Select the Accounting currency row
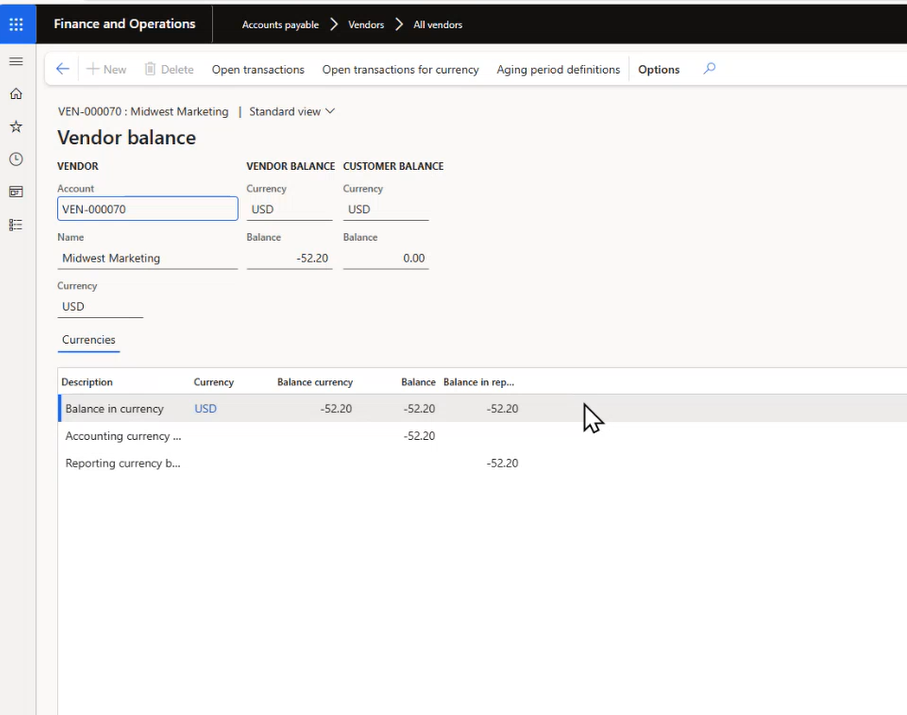The width and height of the screenshot is (907, 715). [x=482, y=436]
